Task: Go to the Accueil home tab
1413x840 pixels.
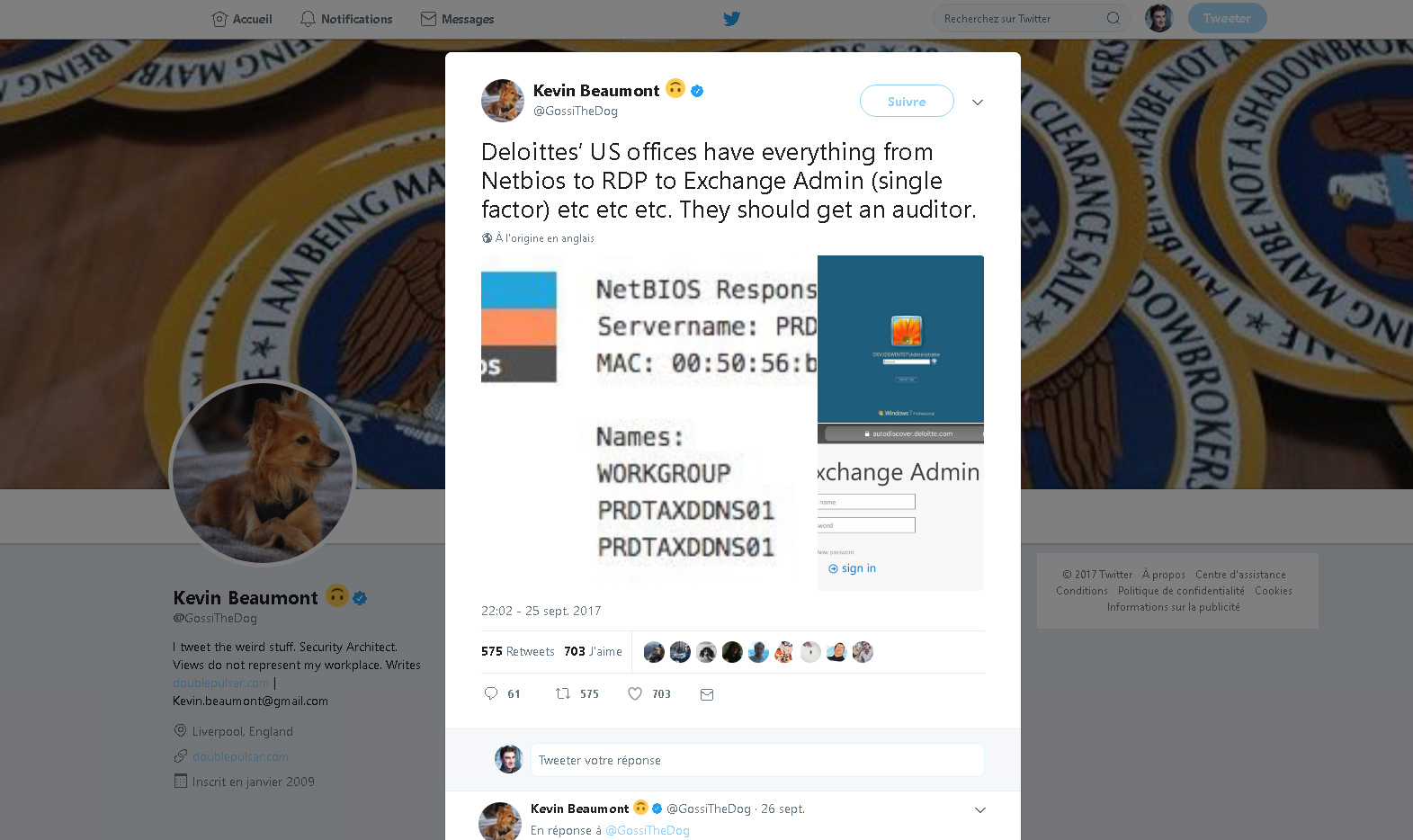Action: (x=242, y=19)
